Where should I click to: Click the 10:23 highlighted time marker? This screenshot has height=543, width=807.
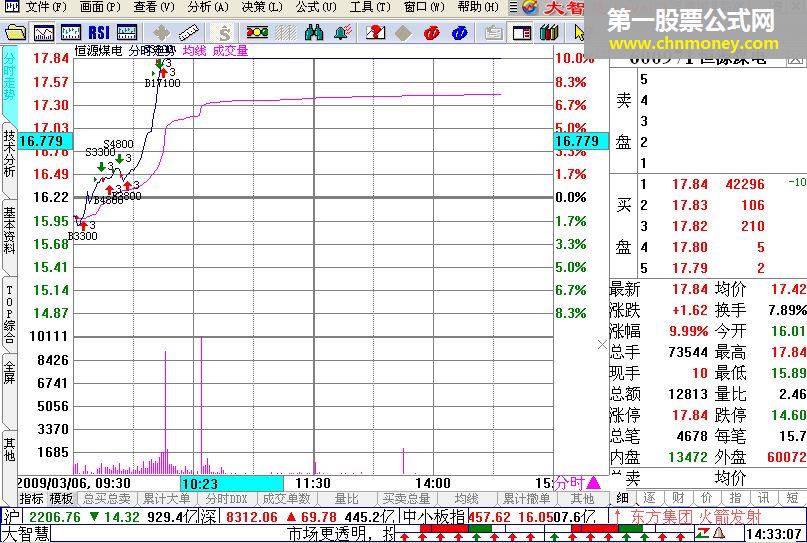click(x=232, y=484)
